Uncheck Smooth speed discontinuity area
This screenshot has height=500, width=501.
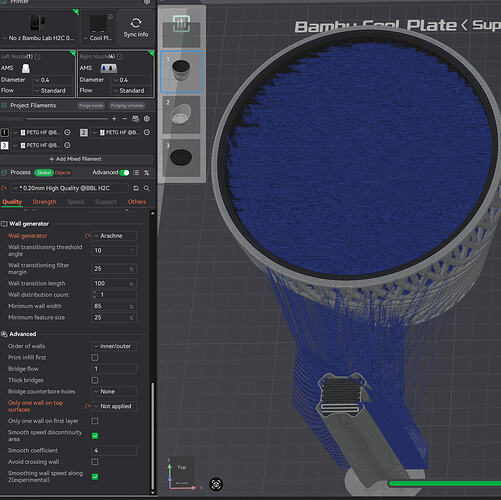click(x=95, y=436)
